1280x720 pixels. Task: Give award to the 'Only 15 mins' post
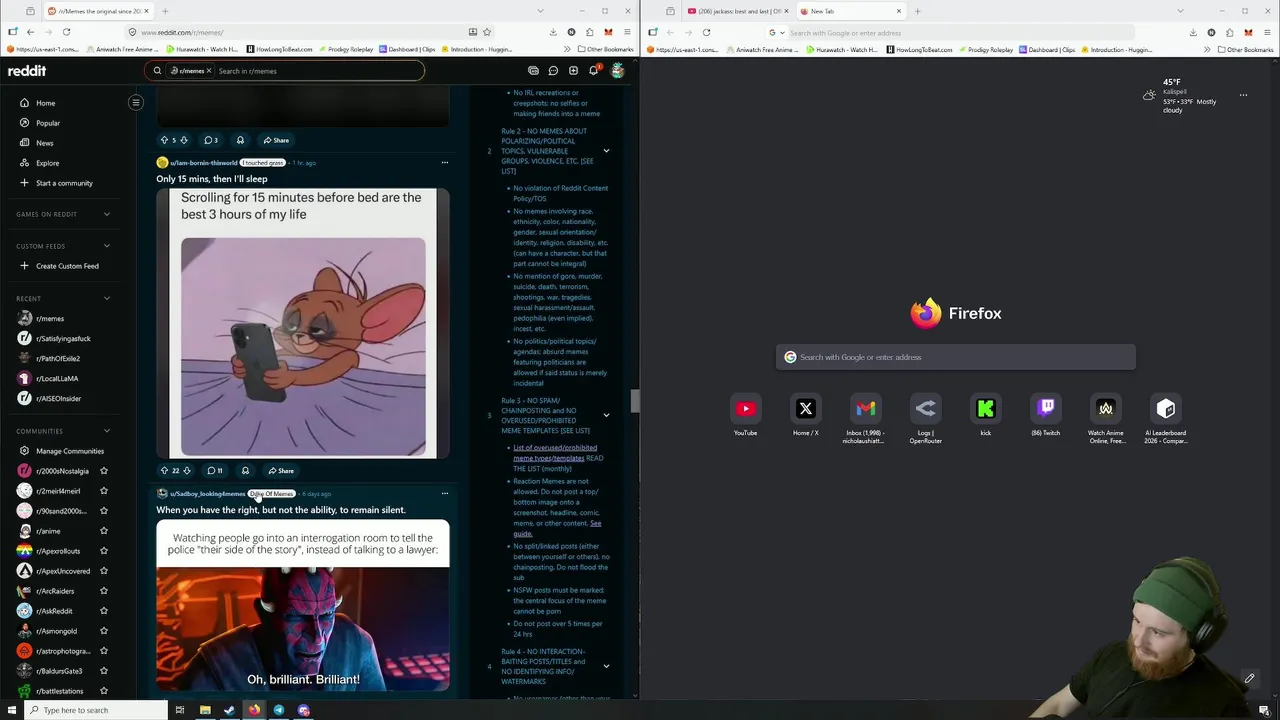245,471
